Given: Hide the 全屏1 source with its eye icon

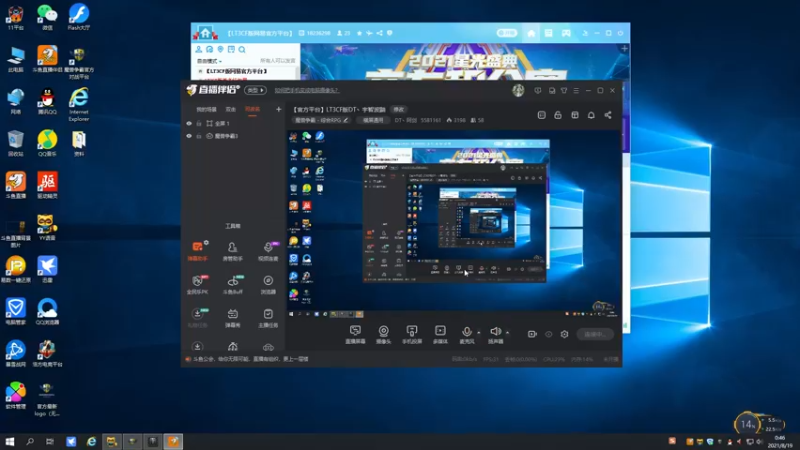Looking at the screenshot, I should pos(189,123).
